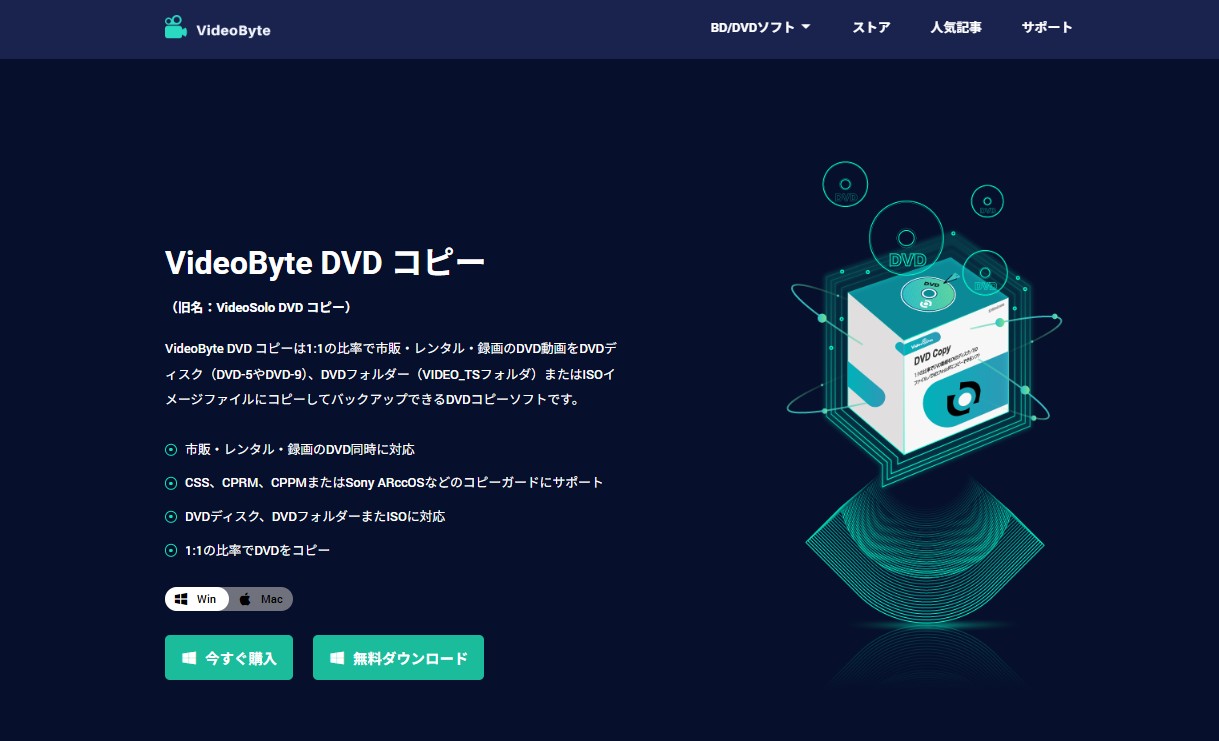Click Windows icon on 無料ダウンロード button
This screenshot has height=741, width=1219.
pyautogui.click(x=337, y=658)
